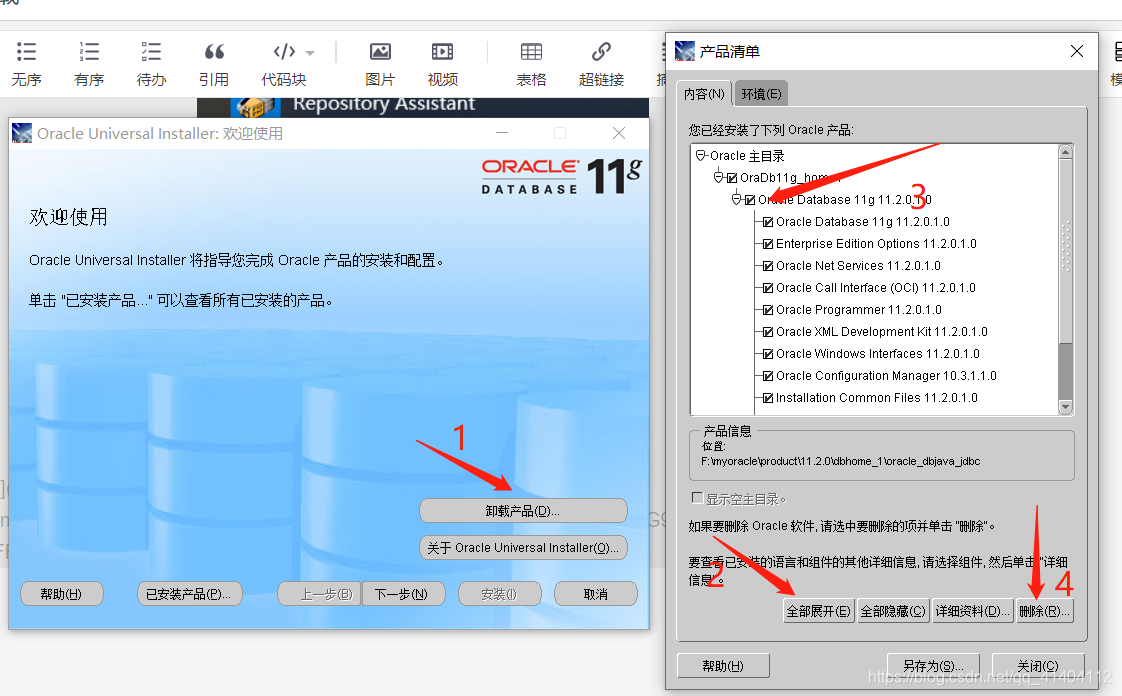This screenshot has width=1122, height=696.
Task: Click the 全部展开(E) button
Action: click(819, 611)
